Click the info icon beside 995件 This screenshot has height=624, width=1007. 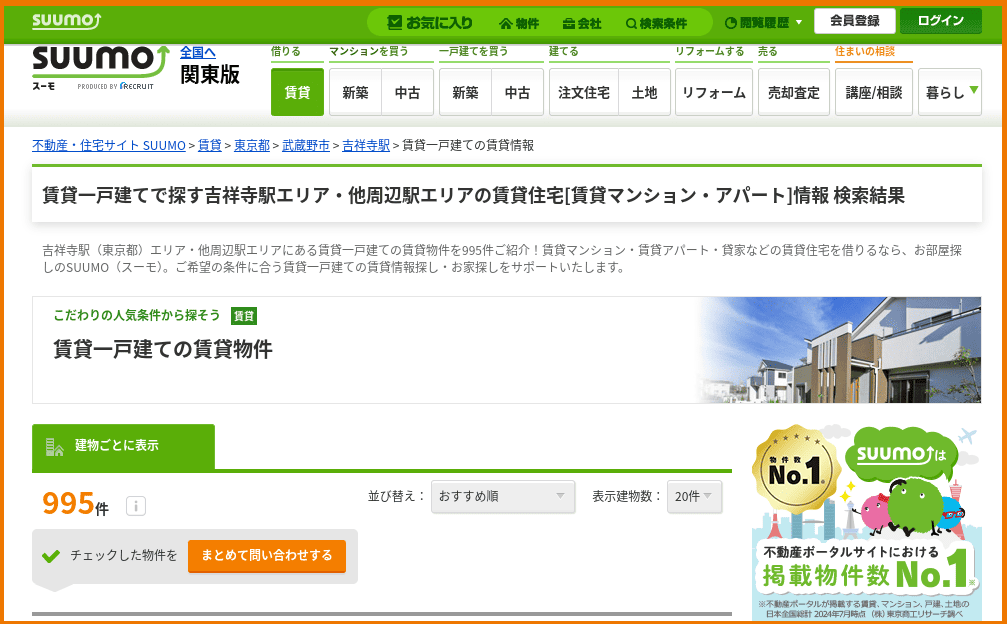click(x=136, y=506)
